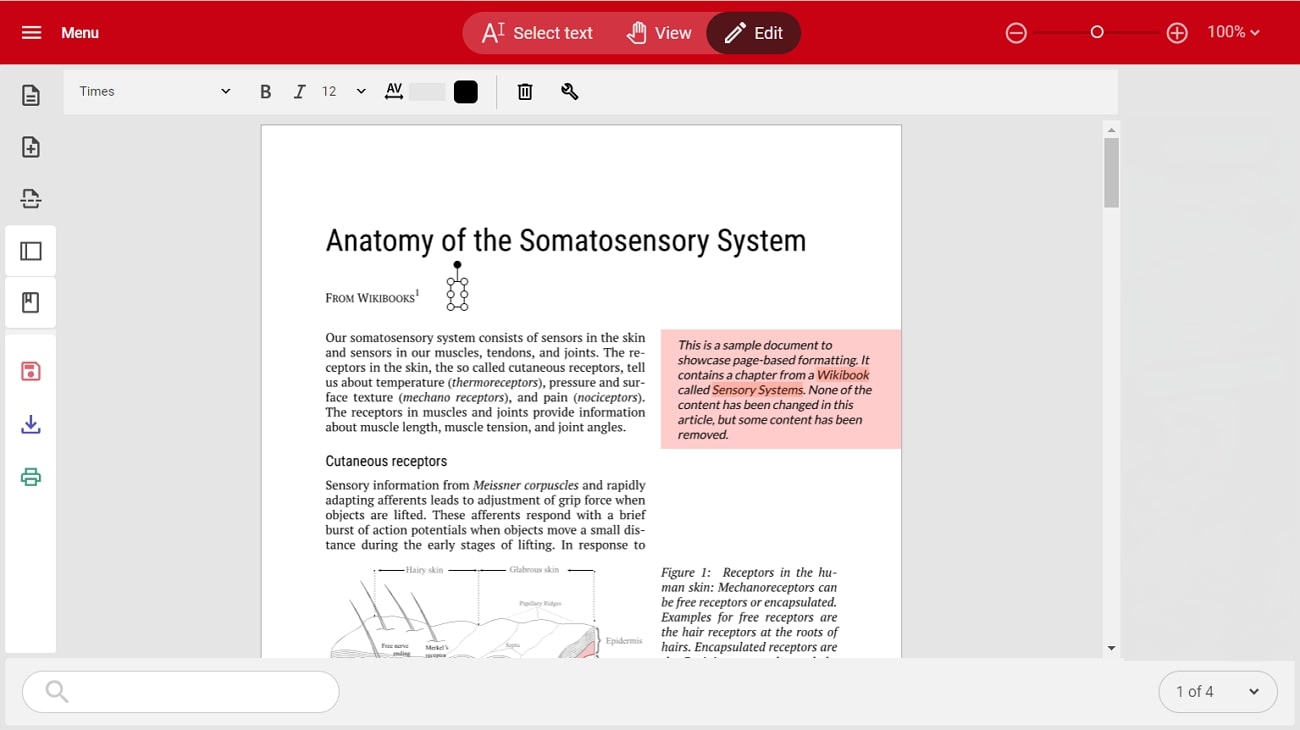
Task: Click the character spacing value field
Action: pyautogui.click(x=427, y=92)
